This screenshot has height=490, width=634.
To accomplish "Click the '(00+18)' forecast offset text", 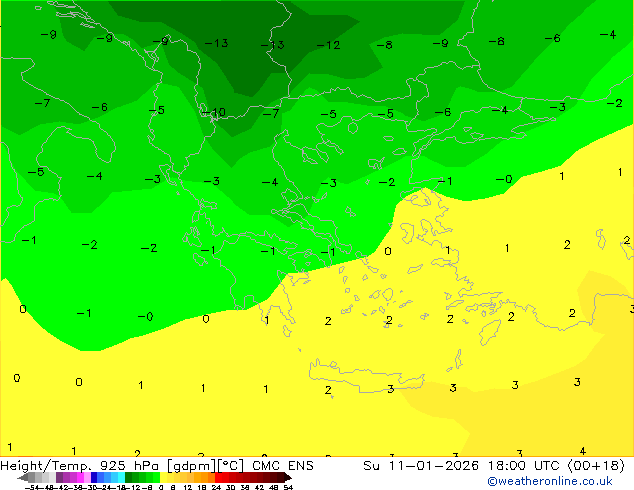I will (x=596, y=466).
